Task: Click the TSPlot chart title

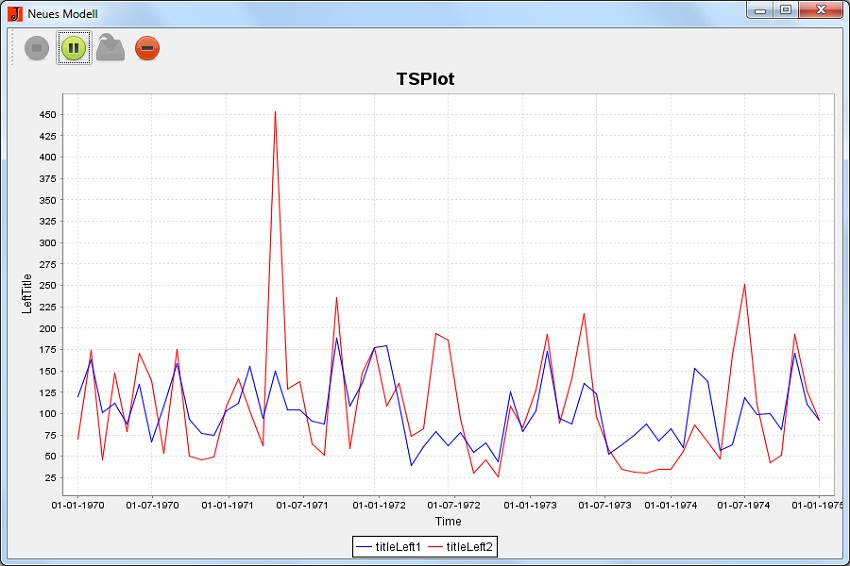Action: tap(425, 79)
